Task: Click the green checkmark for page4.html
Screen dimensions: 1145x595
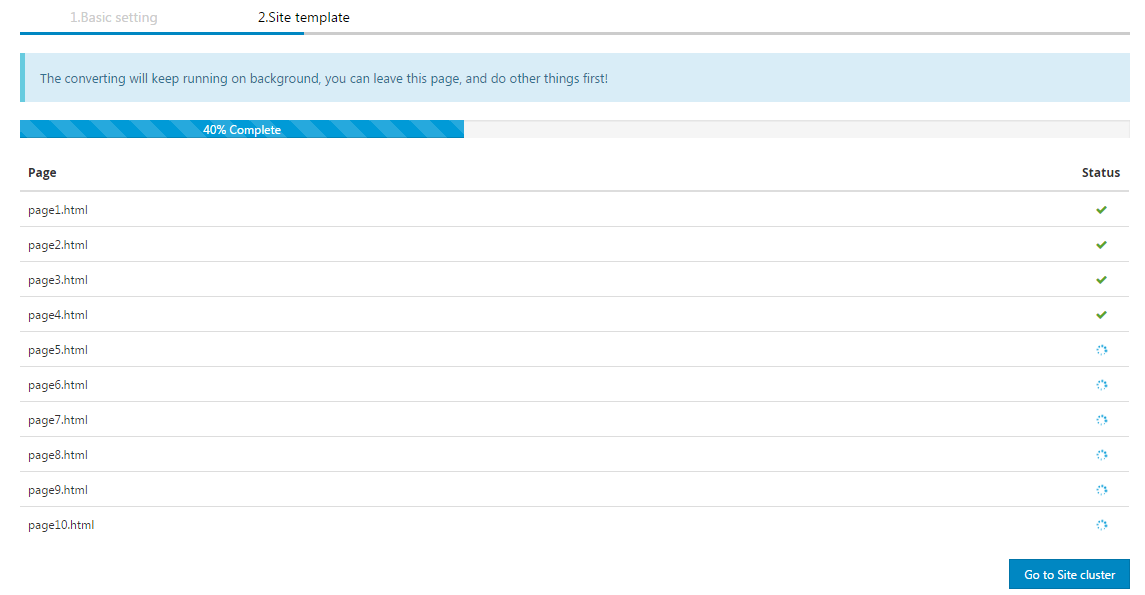Action: click(x=1101, y=315)
